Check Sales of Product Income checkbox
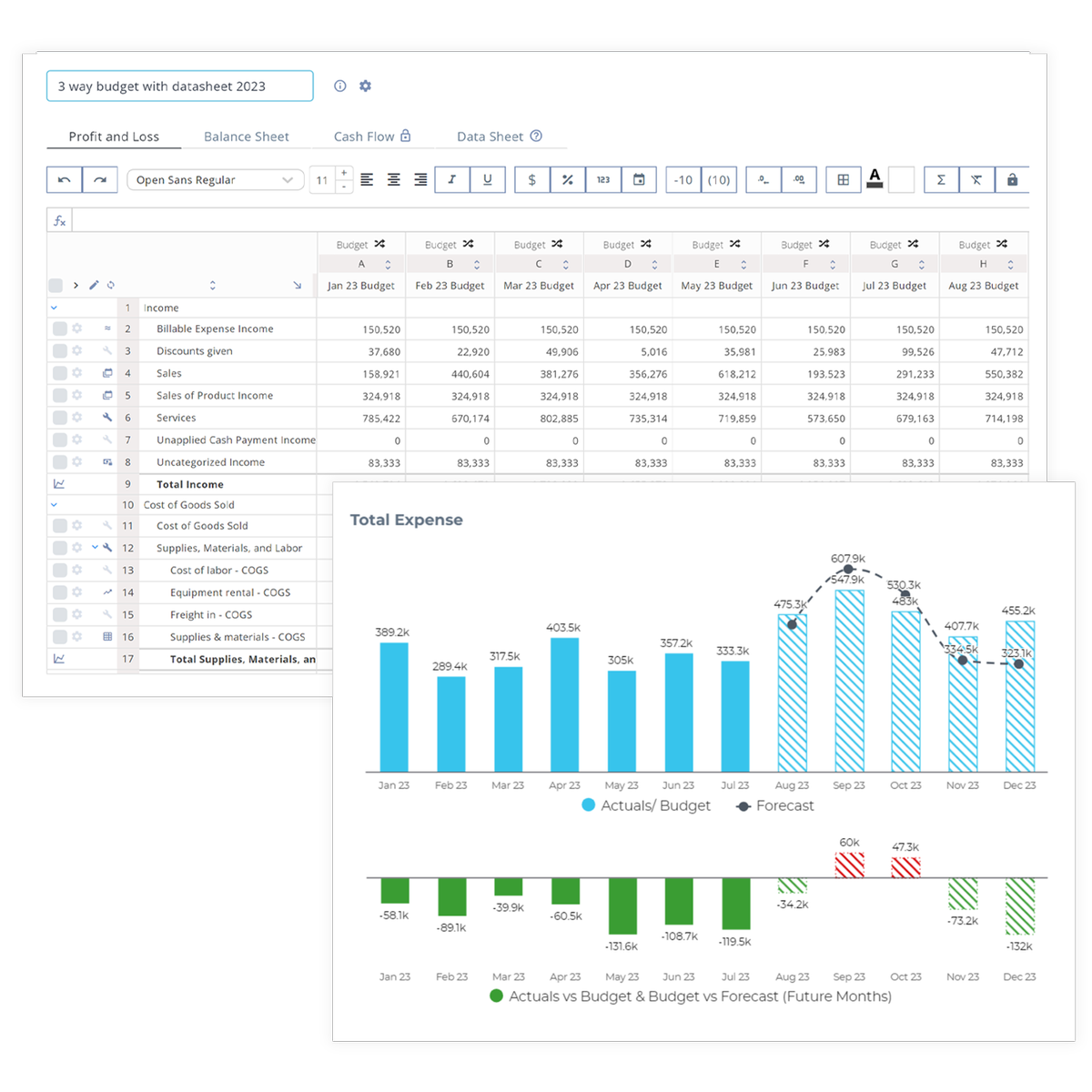This screenshot has width=1092, height=1092. pyautogui.click(x=59, y=395)
